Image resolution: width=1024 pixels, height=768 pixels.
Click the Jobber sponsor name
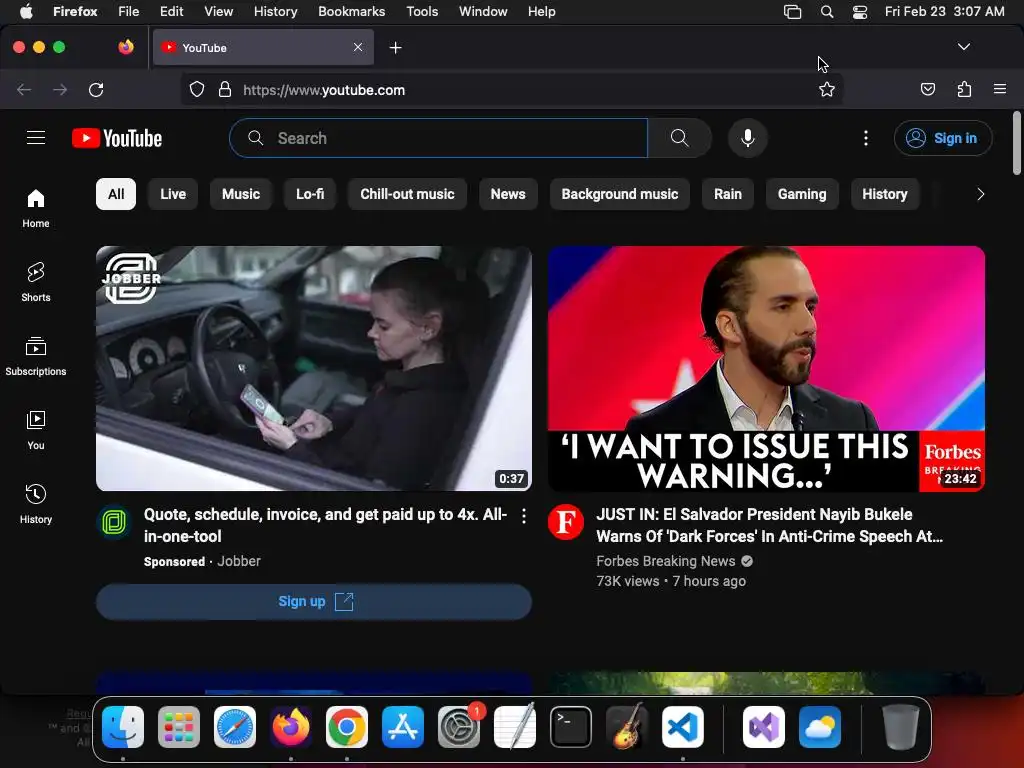tap(238, 561)
